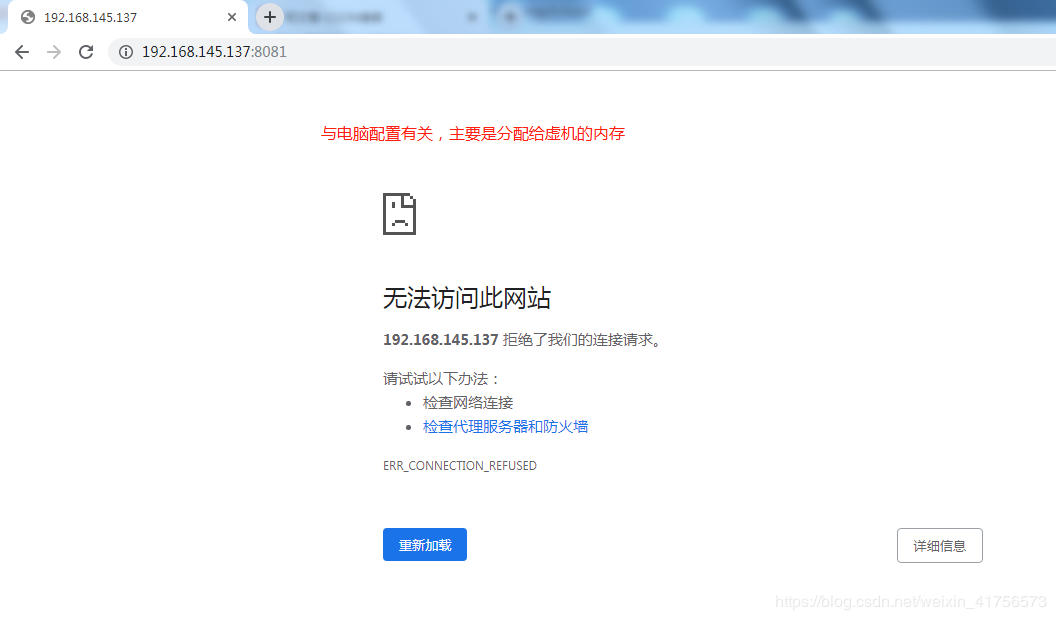Click the sad-face broken page icon
Viewport: 1056px width, 620px height.
pos(399,213)
